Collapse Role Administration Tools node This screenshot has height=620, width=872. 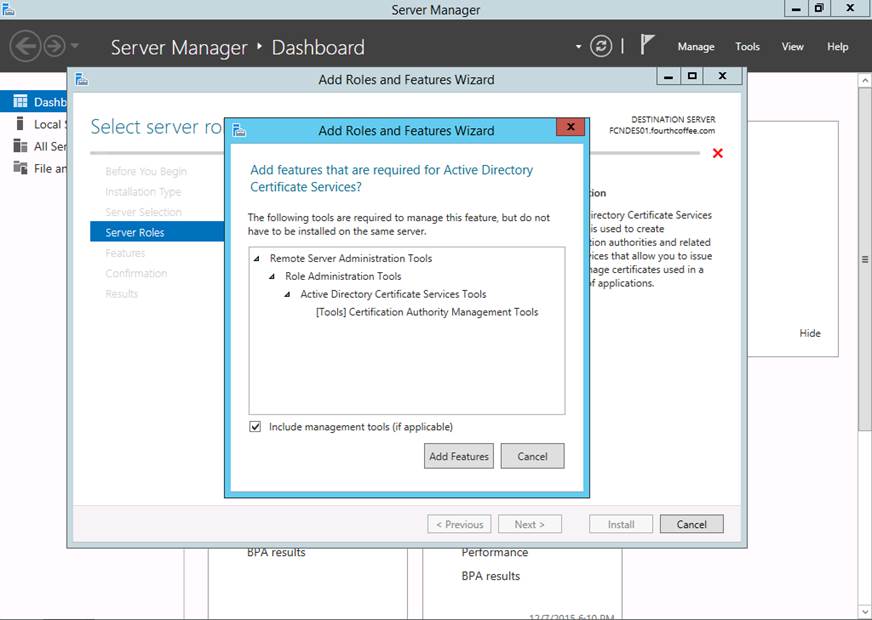click(x=273, y=277)
